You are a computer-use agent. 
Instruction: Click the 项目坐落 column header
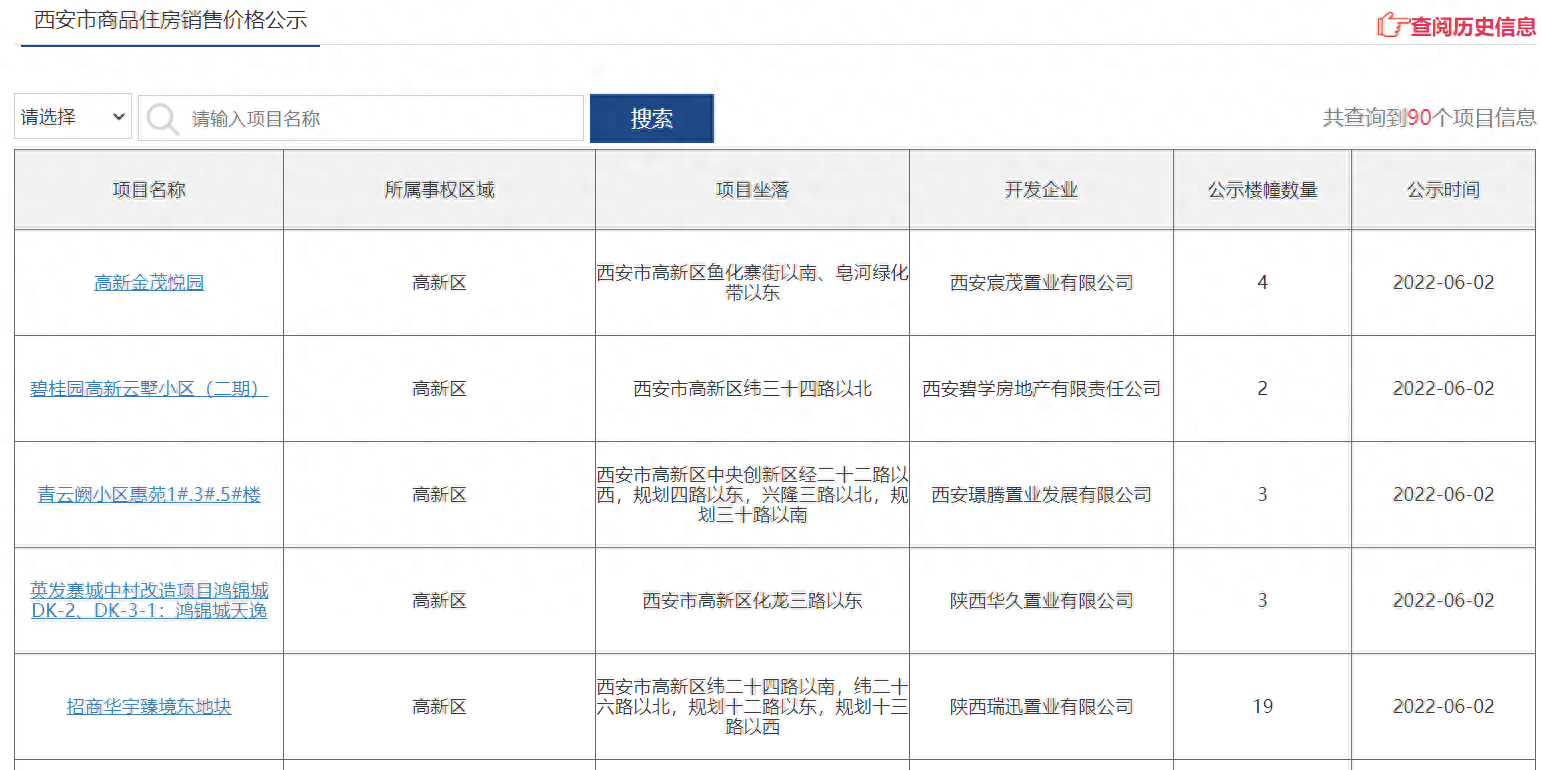(752, 190)
